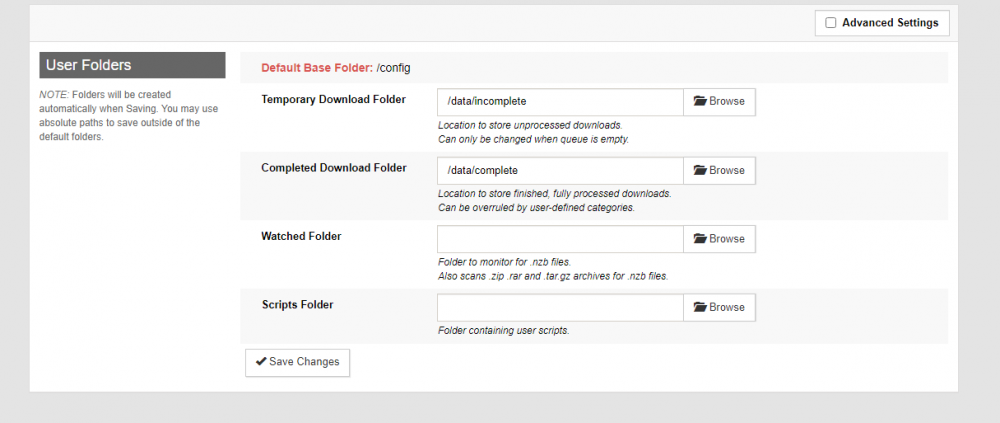
Task: Click the Completed Download Folder label
Action: coord(334,168)
